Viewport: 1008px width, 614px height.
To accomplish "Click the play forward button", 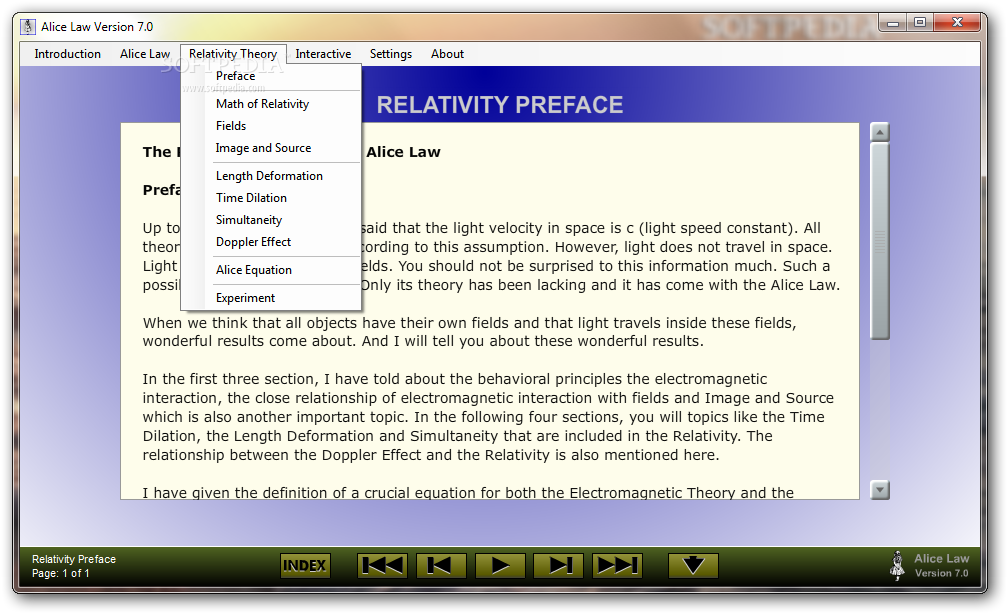I will click(500, 565).
